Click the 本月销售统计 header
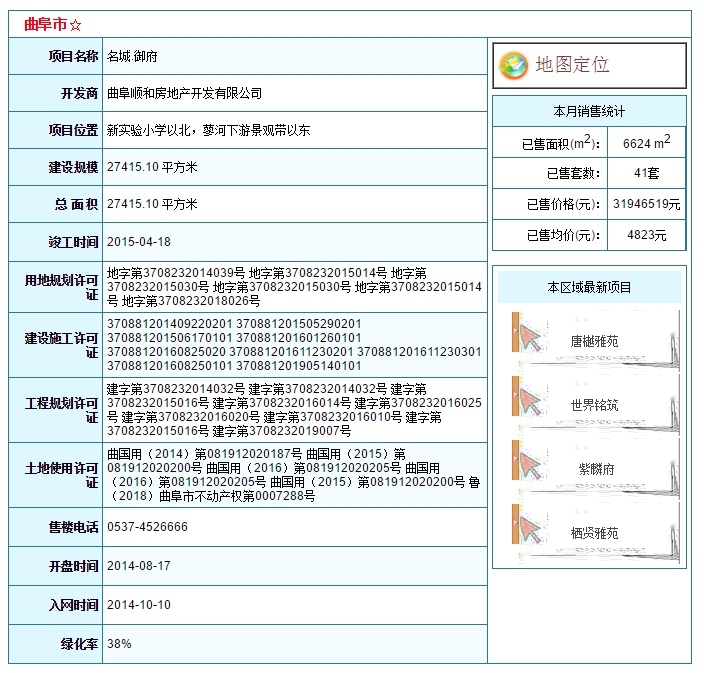The height and width of the screenshot is (673, 704). click(x=589, y=111)
